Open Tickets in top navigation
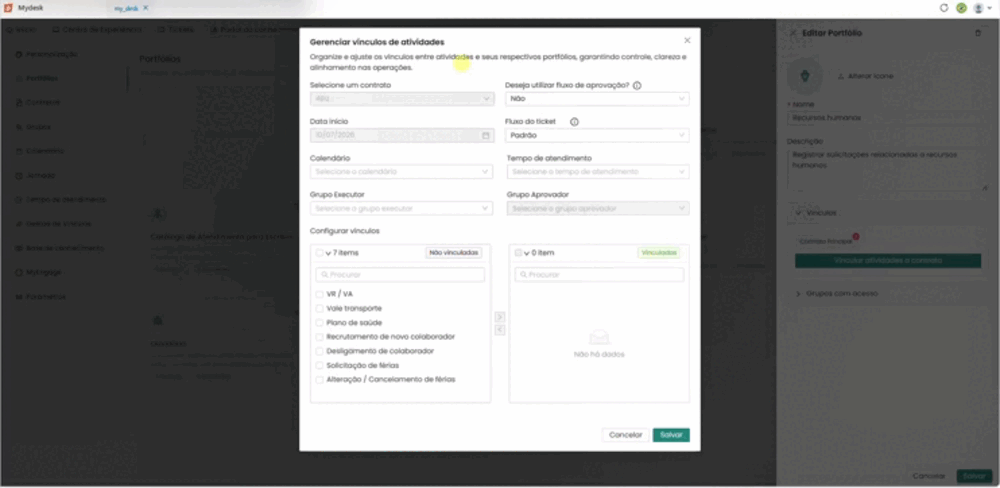The height and width of the screenshot is (488, 1000). point(176,29)
